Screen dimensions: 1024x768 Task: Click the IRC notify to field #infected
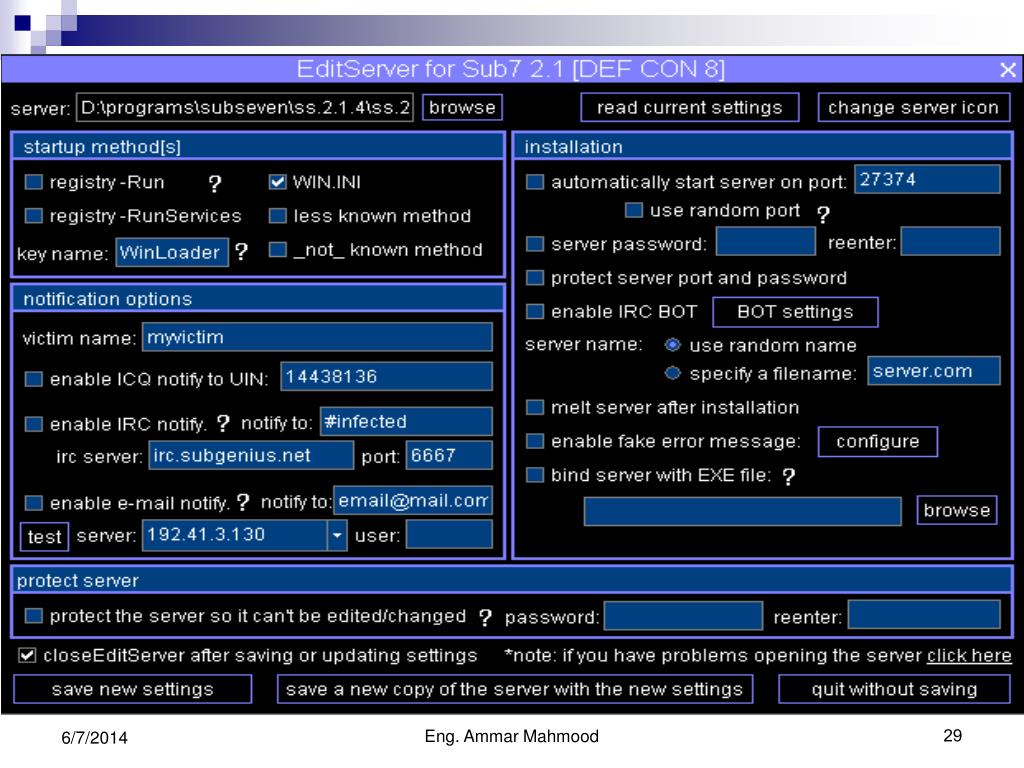(406, 421)
